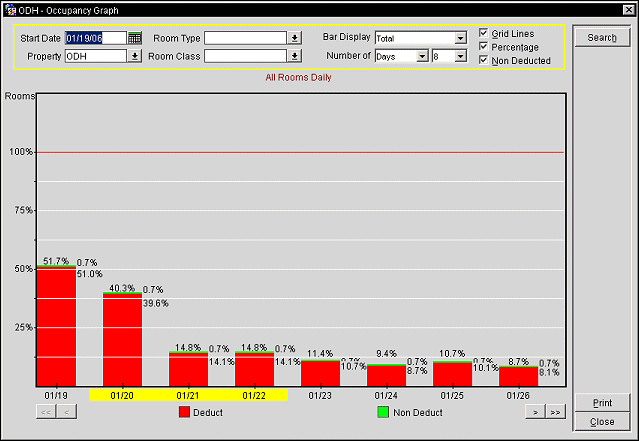Toggle the Grid Lines checkbox

[x=485, y=33]
